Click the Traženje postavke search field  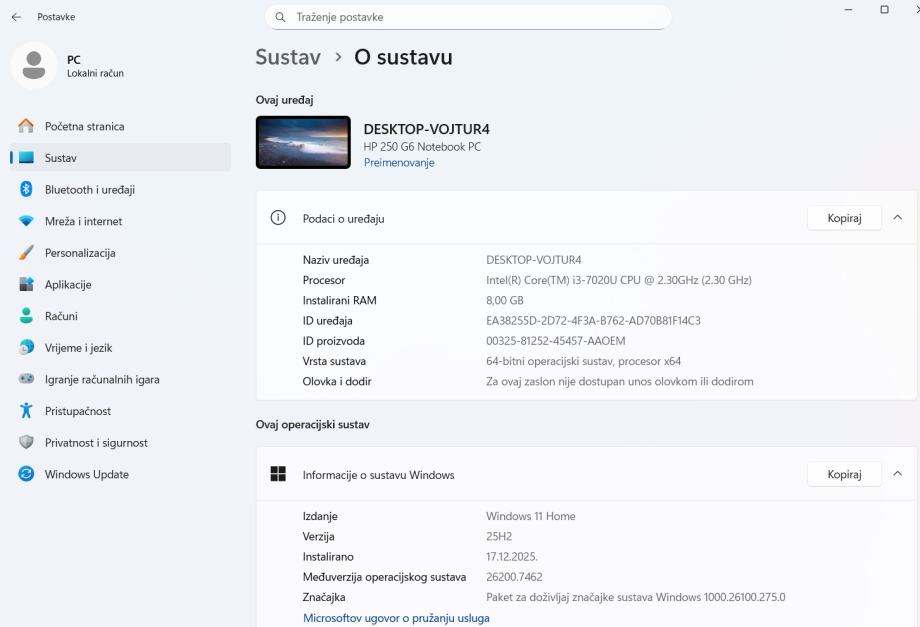point(470,17)
